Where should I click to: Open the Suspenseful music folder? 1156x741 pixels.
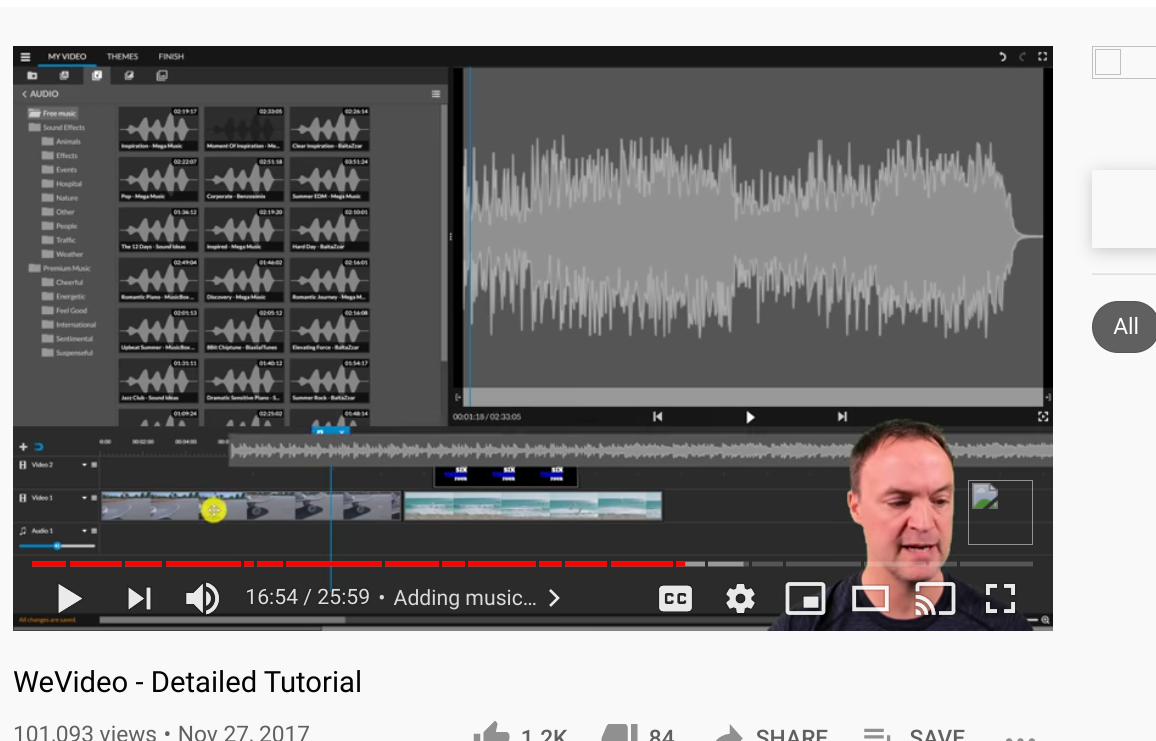pyautogui.click(x=68, y=353)
